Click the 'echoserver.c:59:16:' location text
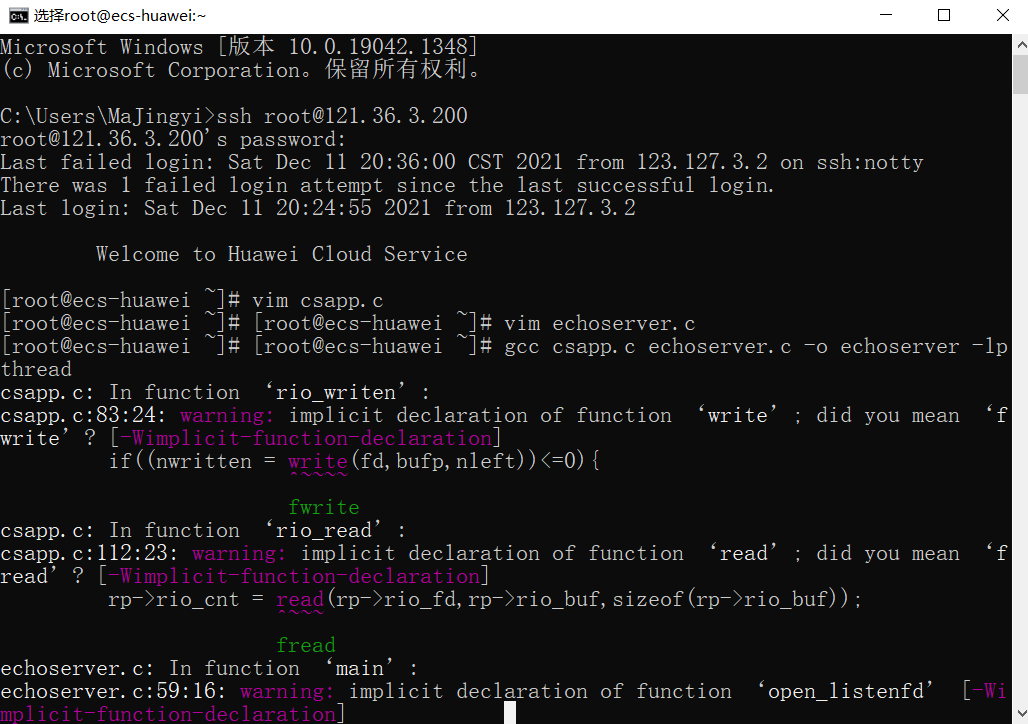1028x724 pixels. coord(114,691)
